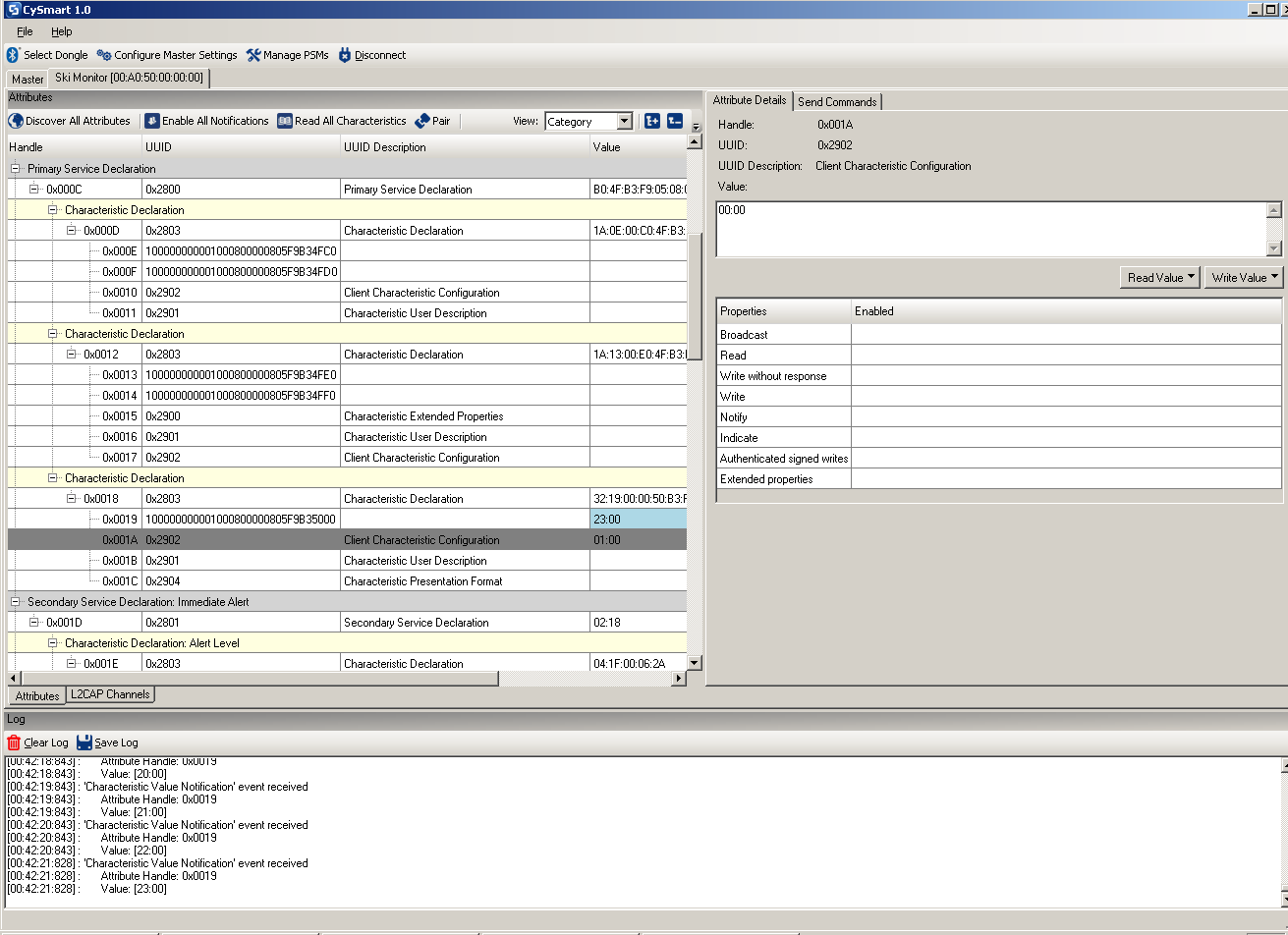Collapse the 0x000C handle node
This screenshot has width=1288, height=935.
pos(34,190)
